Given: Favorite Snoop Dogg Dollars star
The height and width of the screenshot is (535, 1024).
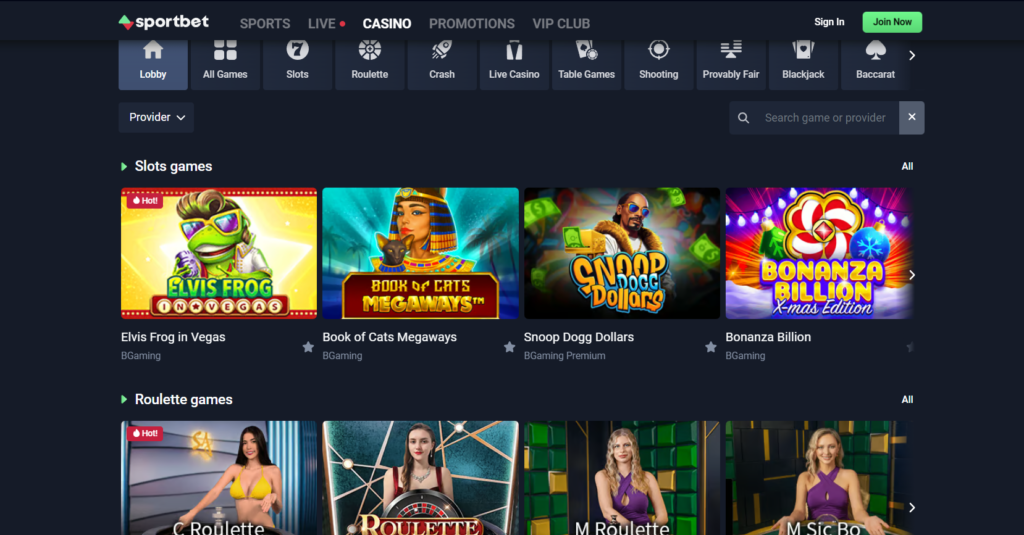Looking at the screenshot, I should coord(711,347).
